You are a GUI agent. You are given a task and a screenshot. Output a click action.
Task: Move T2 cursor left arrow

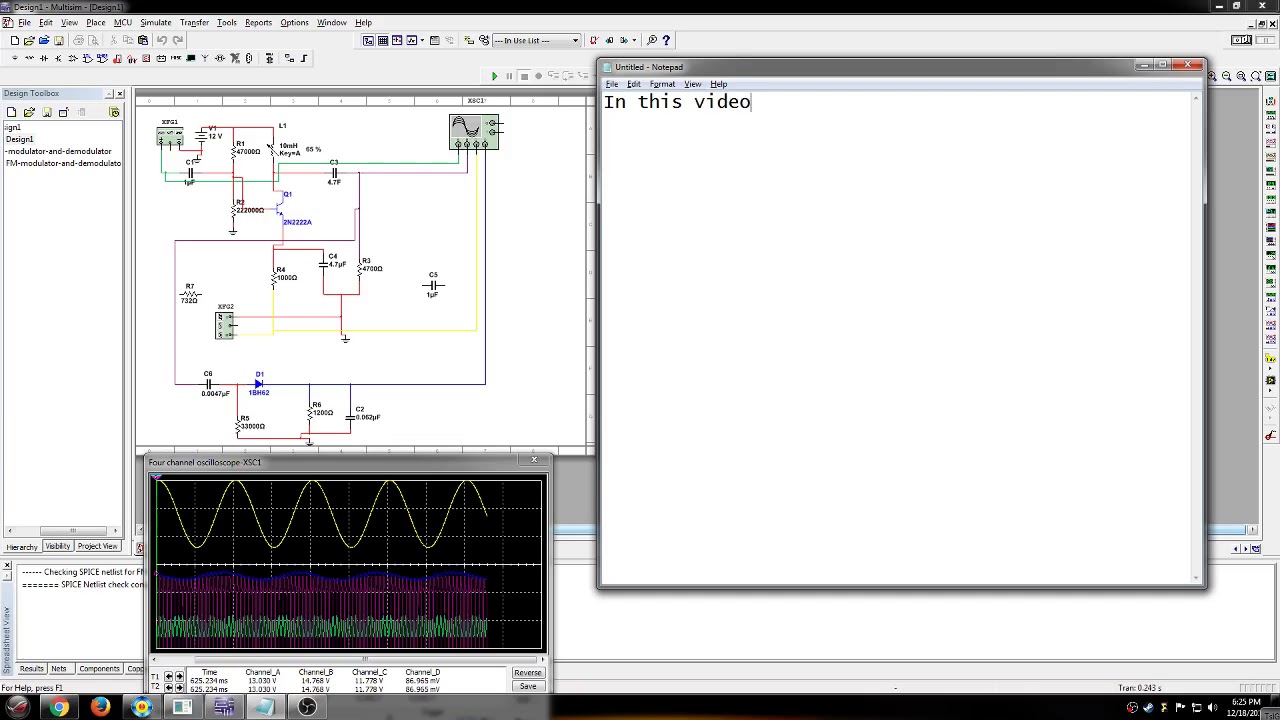pos(168,687)
